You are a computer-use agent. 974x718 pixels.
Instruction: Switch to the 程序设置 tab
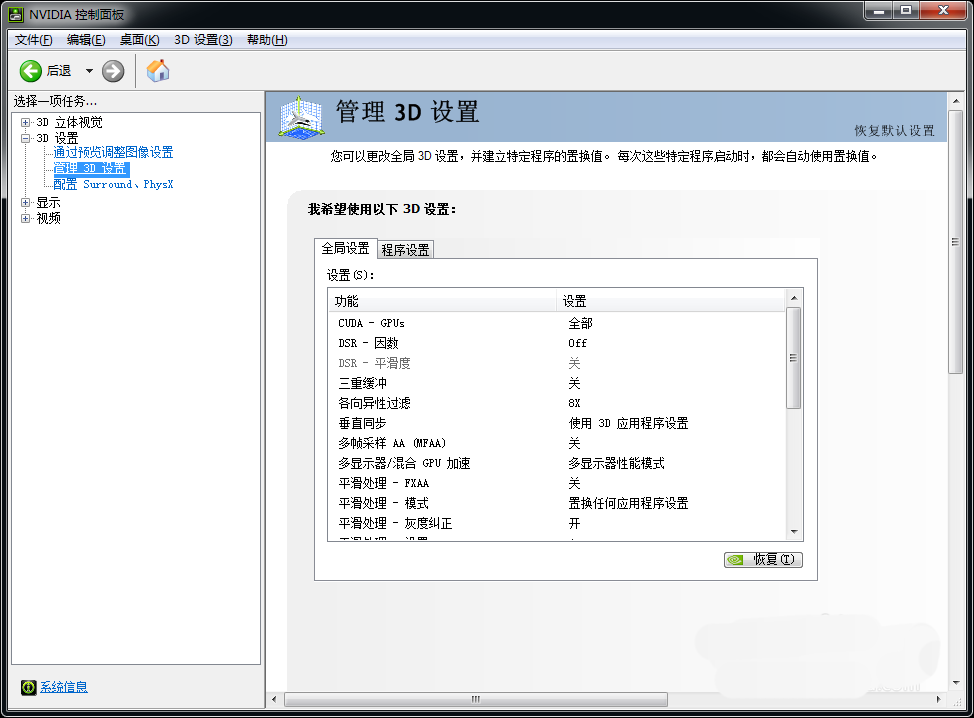(406, 250)
